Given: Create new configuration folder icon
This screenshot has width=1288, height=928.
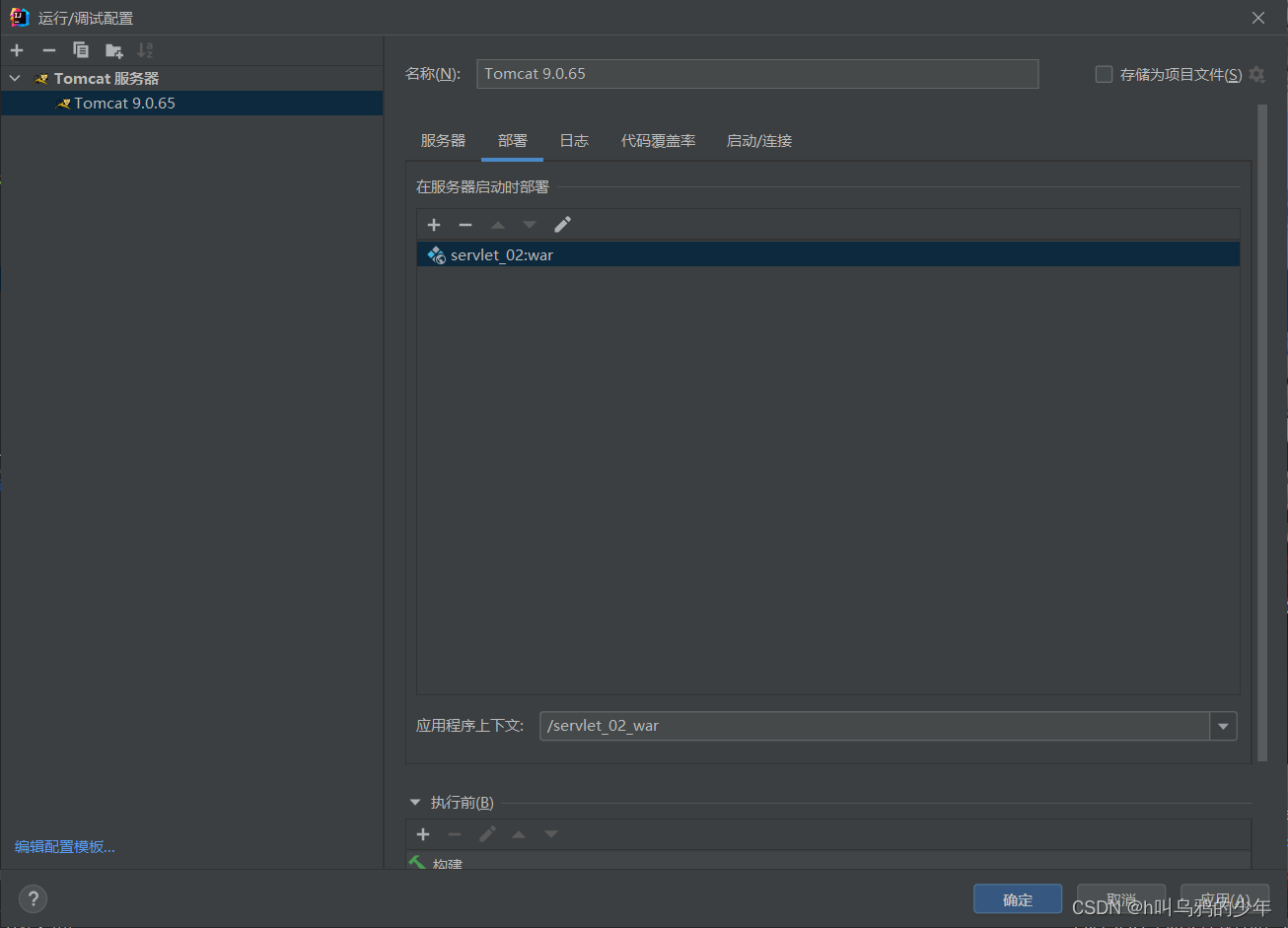Looking at the screenshot, I should 114,50.
